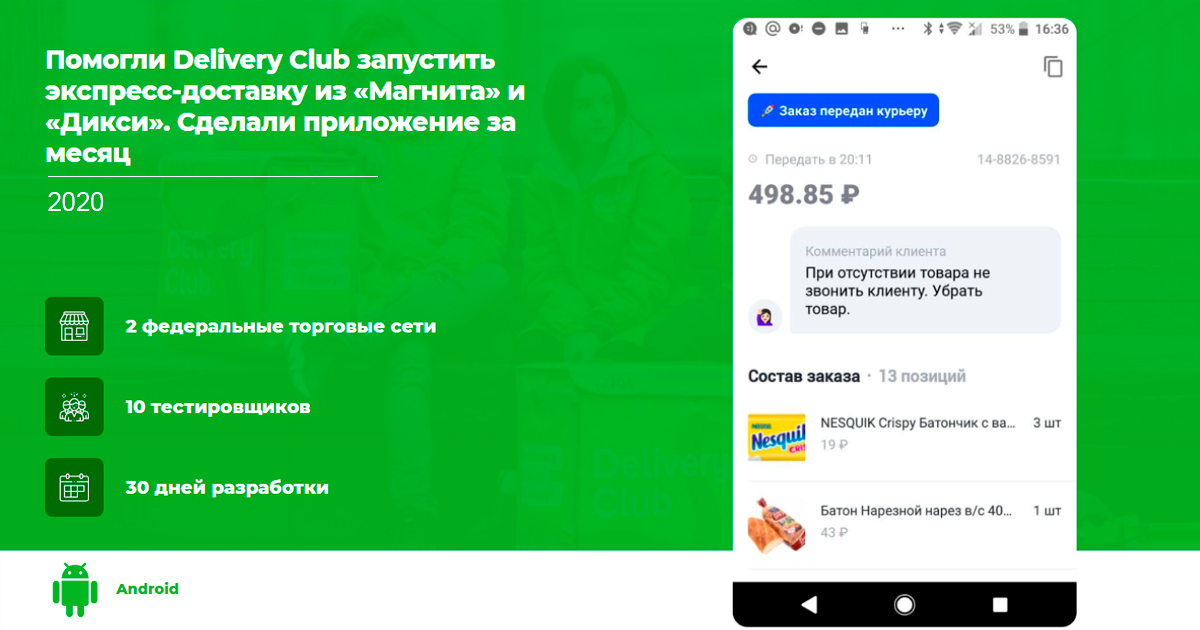The height and width of the screenshot is (630, 1200).
Task: Tap the "Состав заказа" section header
Action: pos(804,376)
